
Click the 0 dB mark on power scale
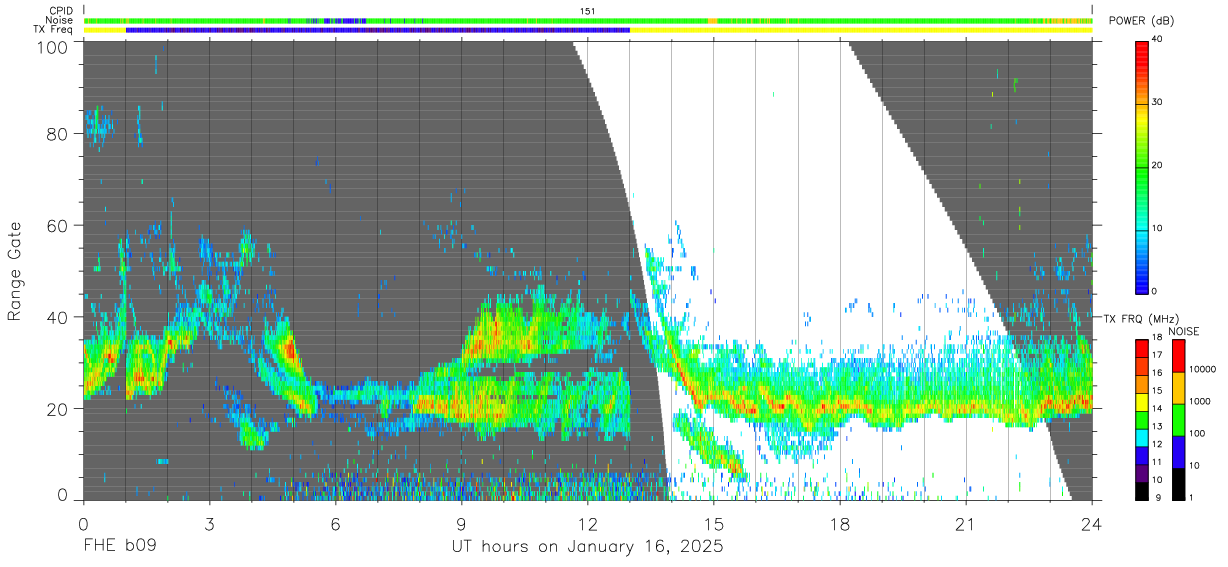[1154, 291]
